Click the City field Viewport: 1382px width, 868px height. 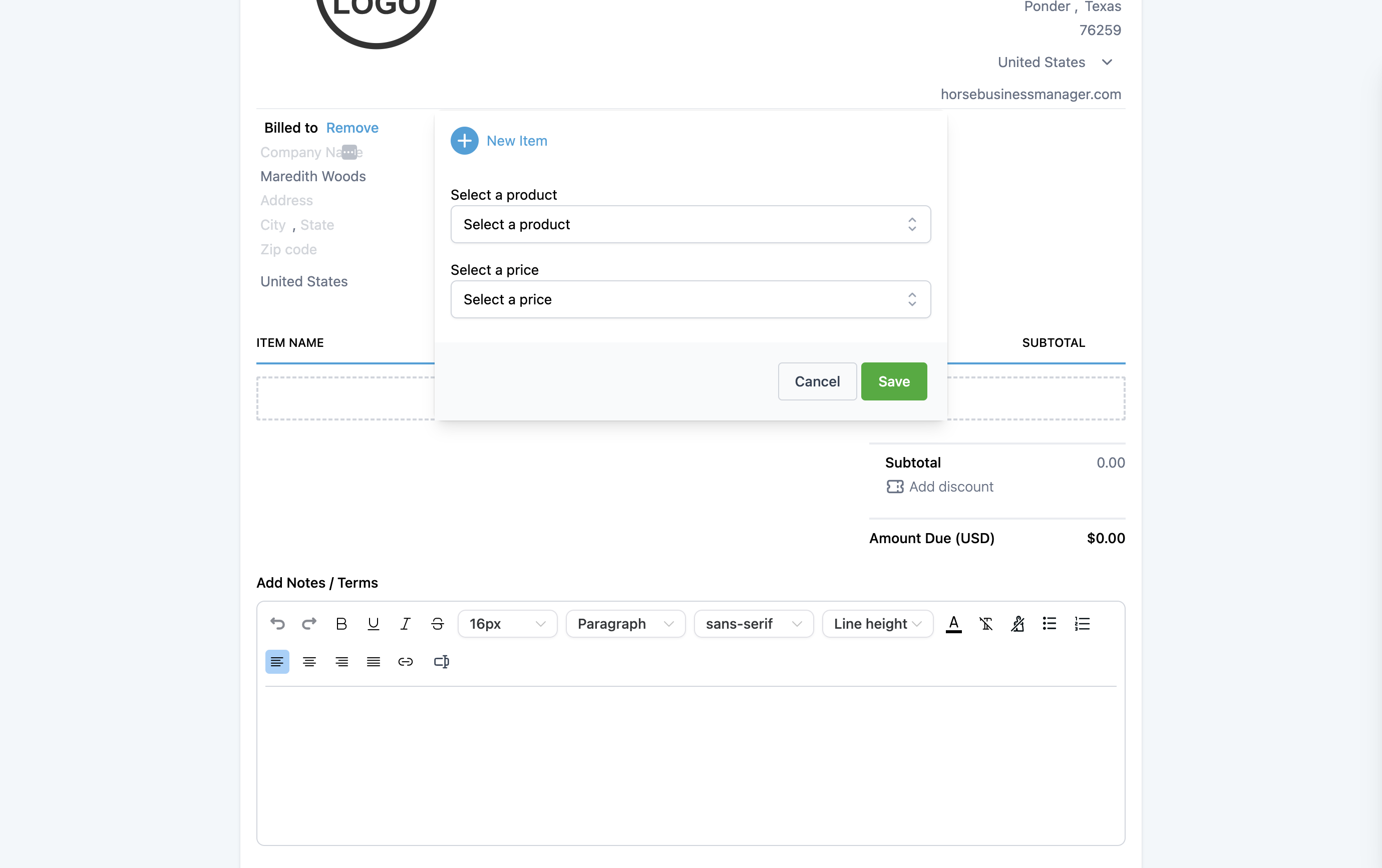(272, 225)
